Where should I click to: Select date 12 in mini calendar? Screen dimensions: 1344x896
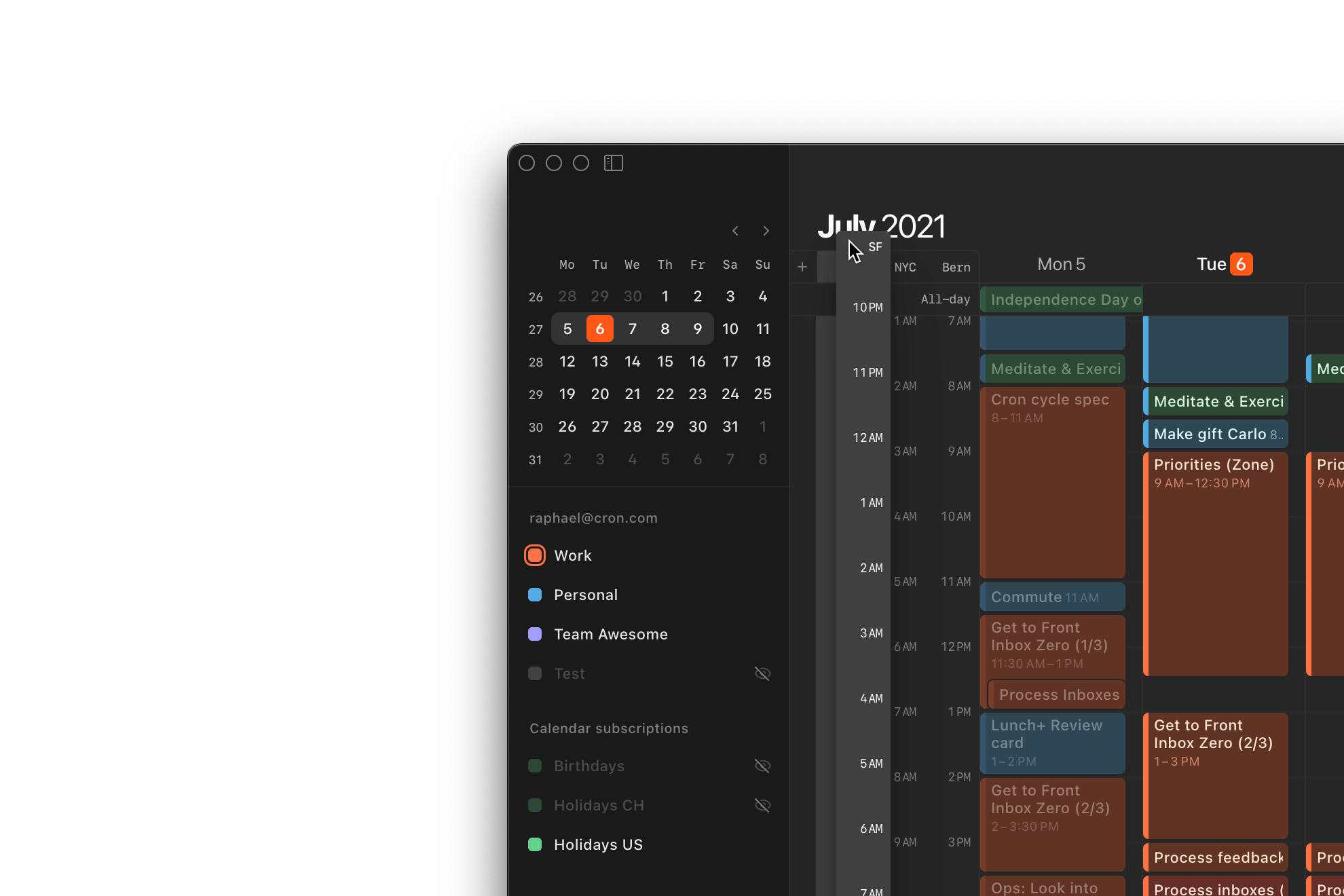(x=567, y=360)
